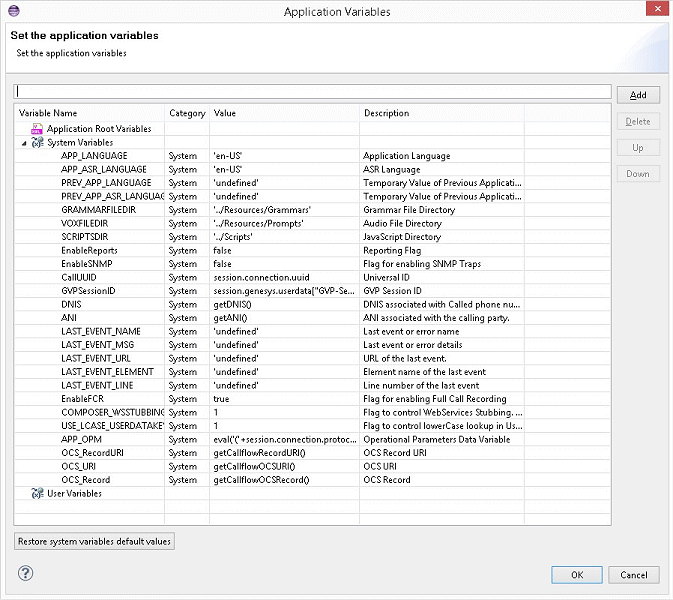Select the LAST_EVENT_NAME variable
Image resolution: width=673 pixels, height=600 pixels.
101,332
